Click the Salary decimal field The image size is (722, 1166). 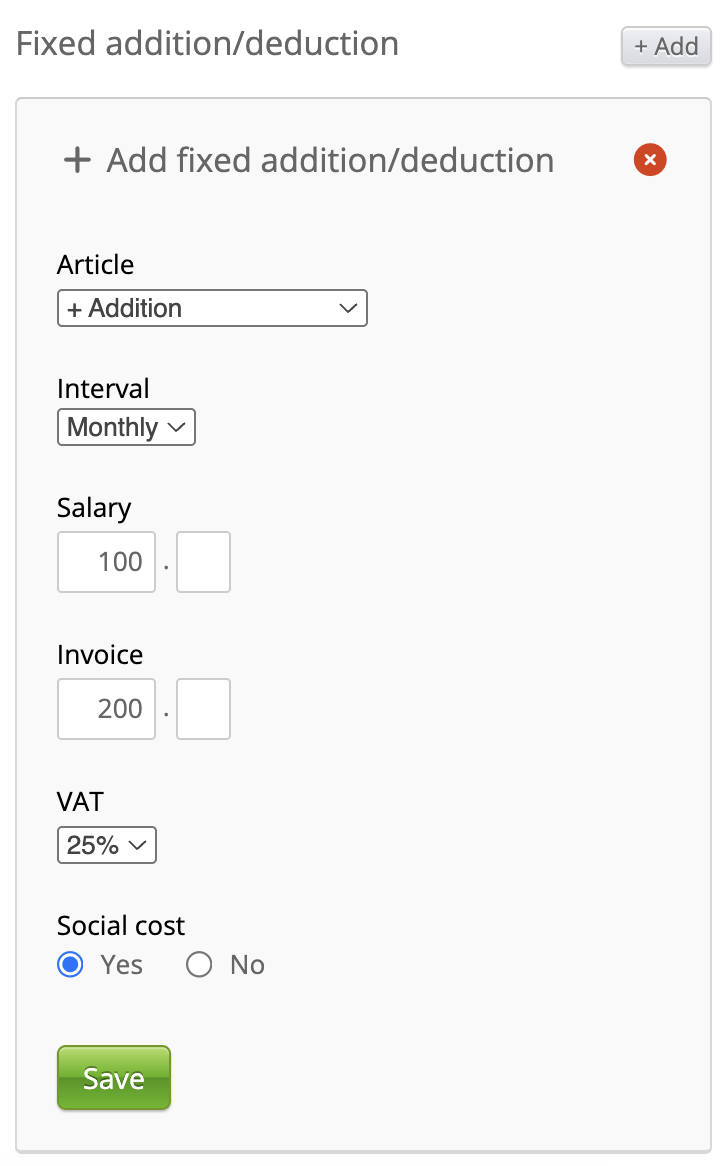pos(203,562)
